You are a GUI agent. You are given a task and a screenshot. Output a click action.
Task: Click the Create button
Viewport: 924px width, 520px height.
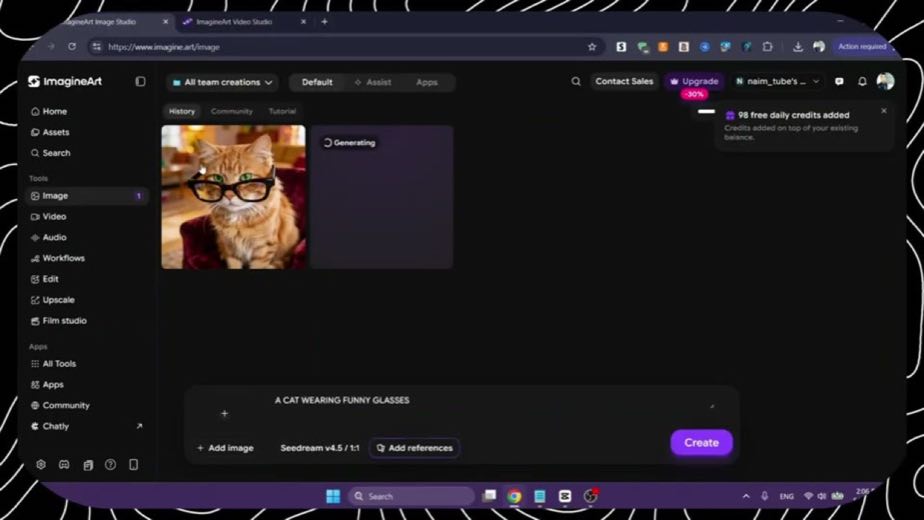701,443
